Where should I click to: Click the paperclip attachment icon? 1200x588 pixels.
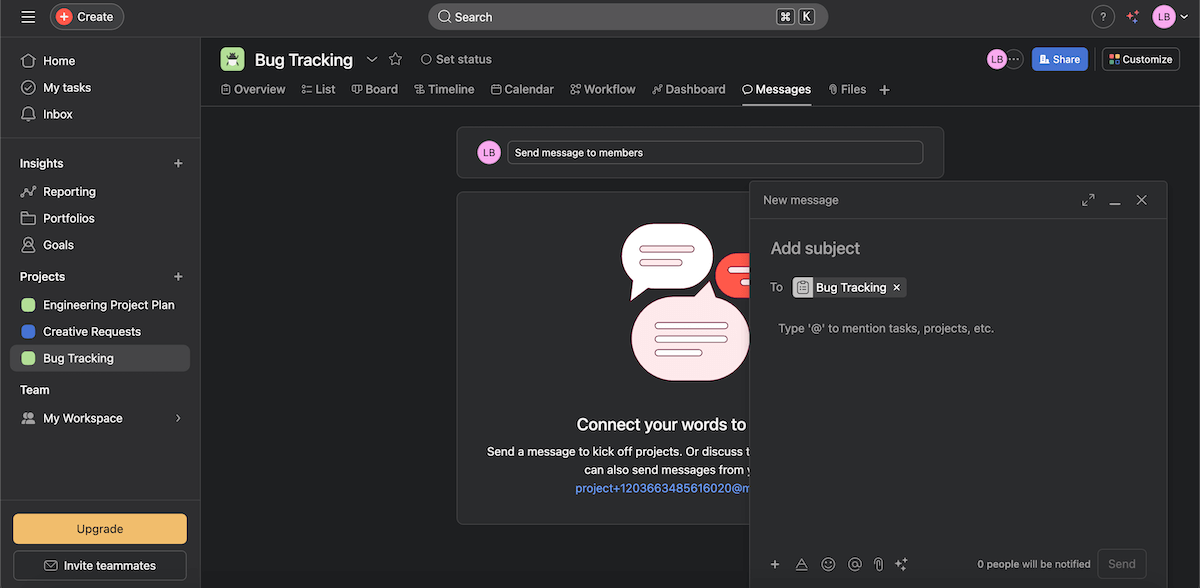point(878,564)
